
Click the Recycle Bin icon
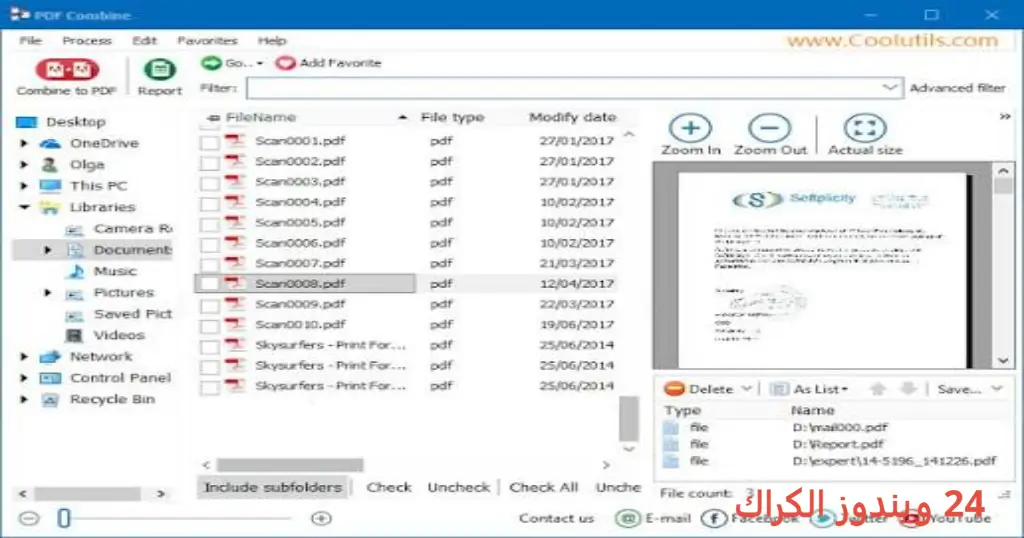tap(50, 400)
